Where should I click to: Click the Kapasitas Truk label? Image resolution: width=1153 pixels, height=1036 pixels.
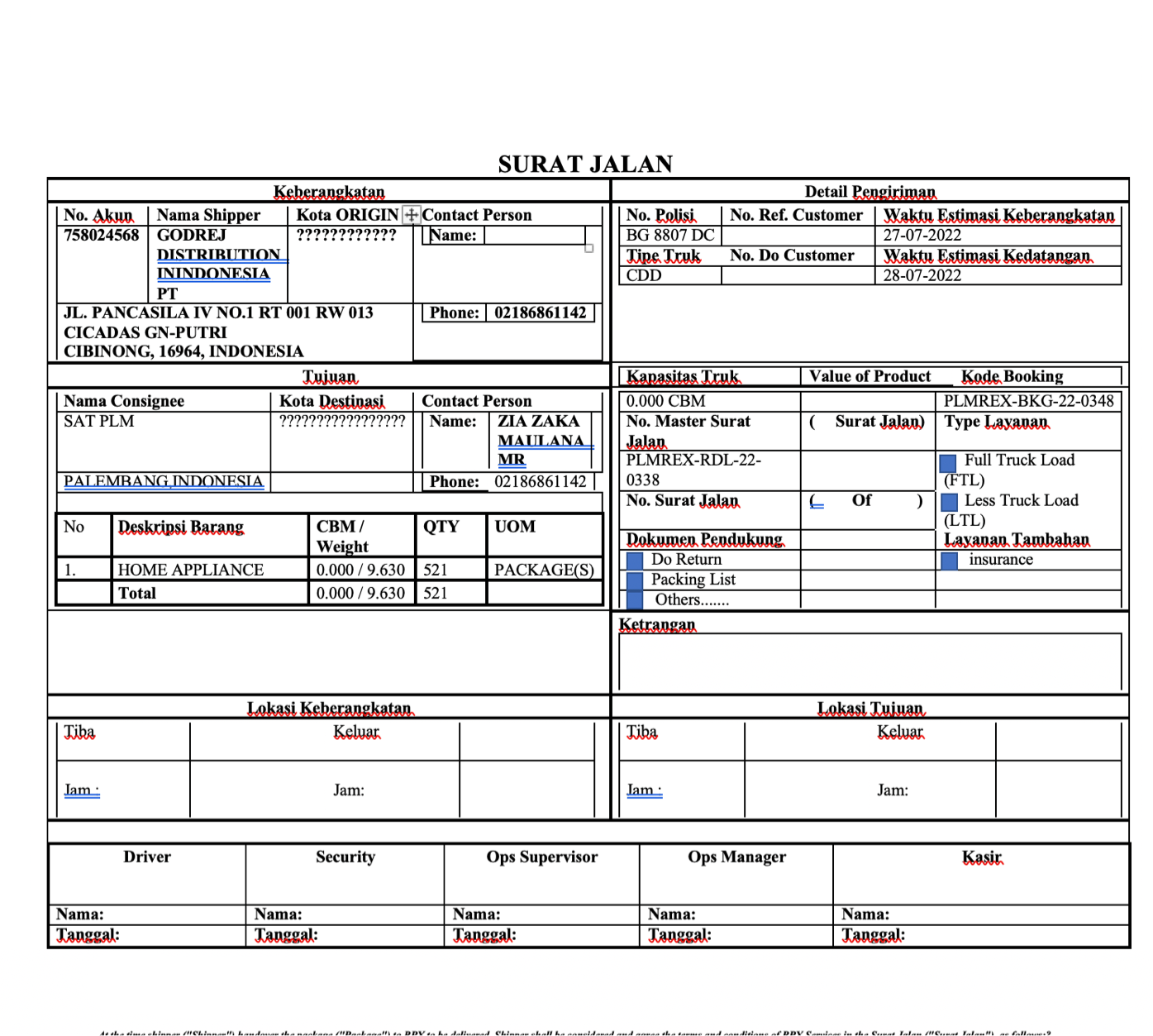pyautogui.click(x=683, y=376)
